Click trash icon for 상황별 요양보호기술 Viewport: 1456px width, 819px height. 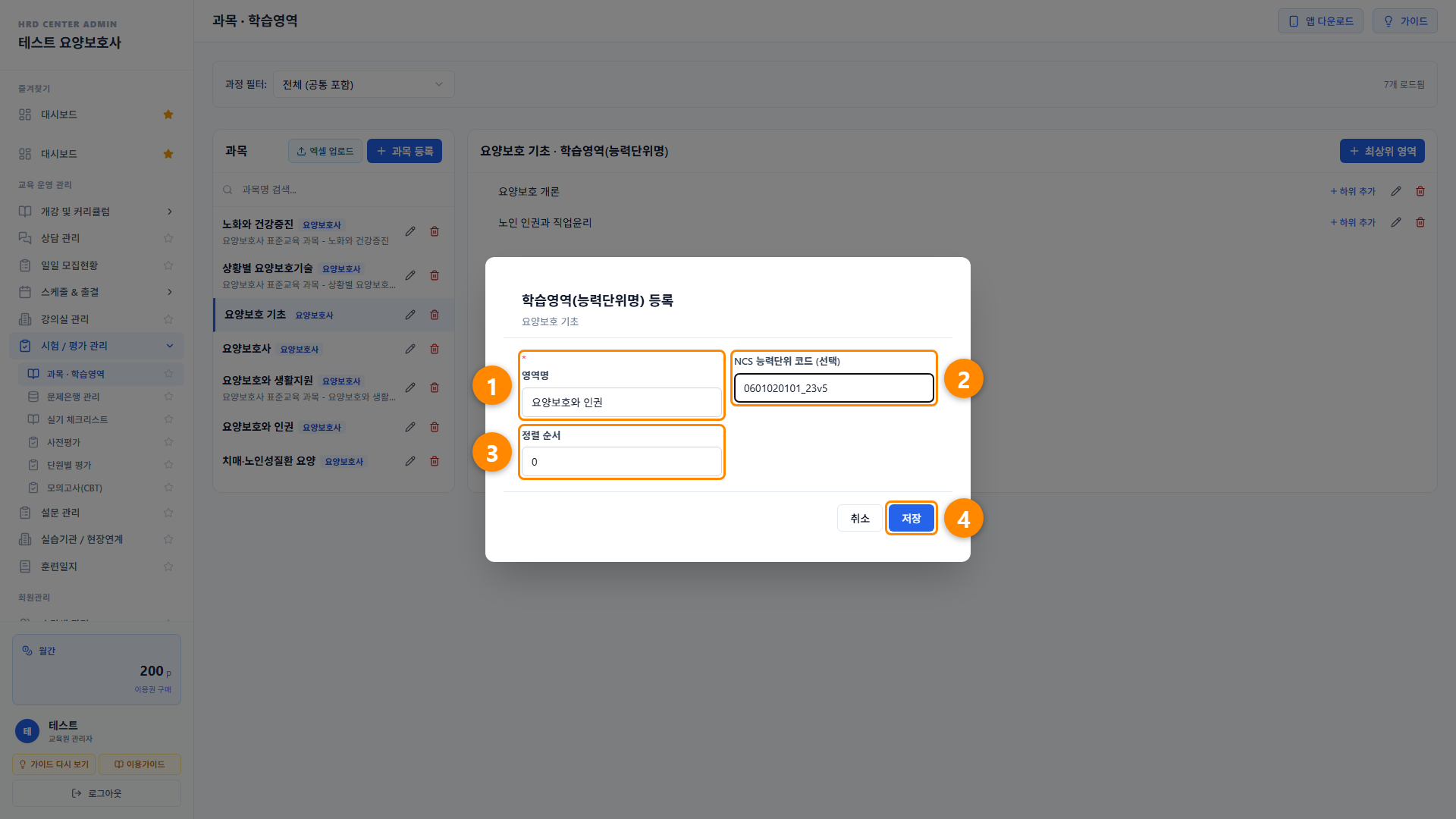[435, 275]
